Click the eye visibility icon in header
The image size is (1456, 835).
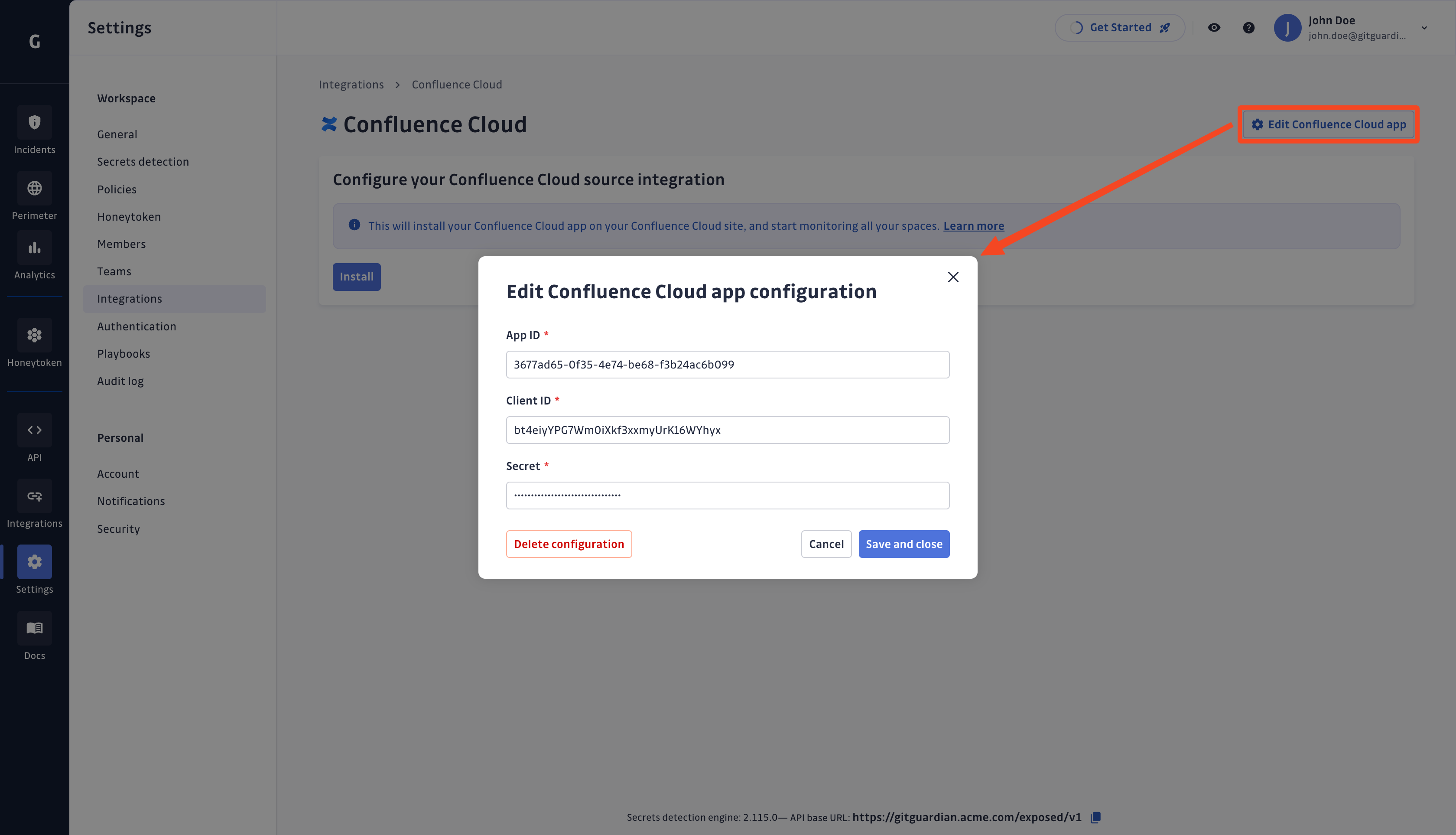click(x=1214, y=27)
